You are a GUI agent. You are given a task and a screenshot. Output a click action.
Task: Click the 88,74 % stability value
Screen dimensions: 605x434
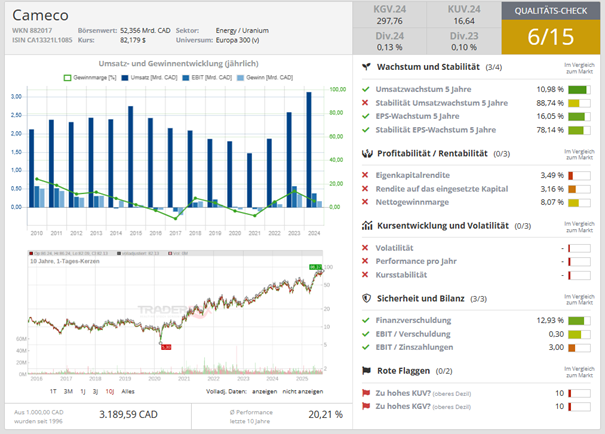(550, 103)
